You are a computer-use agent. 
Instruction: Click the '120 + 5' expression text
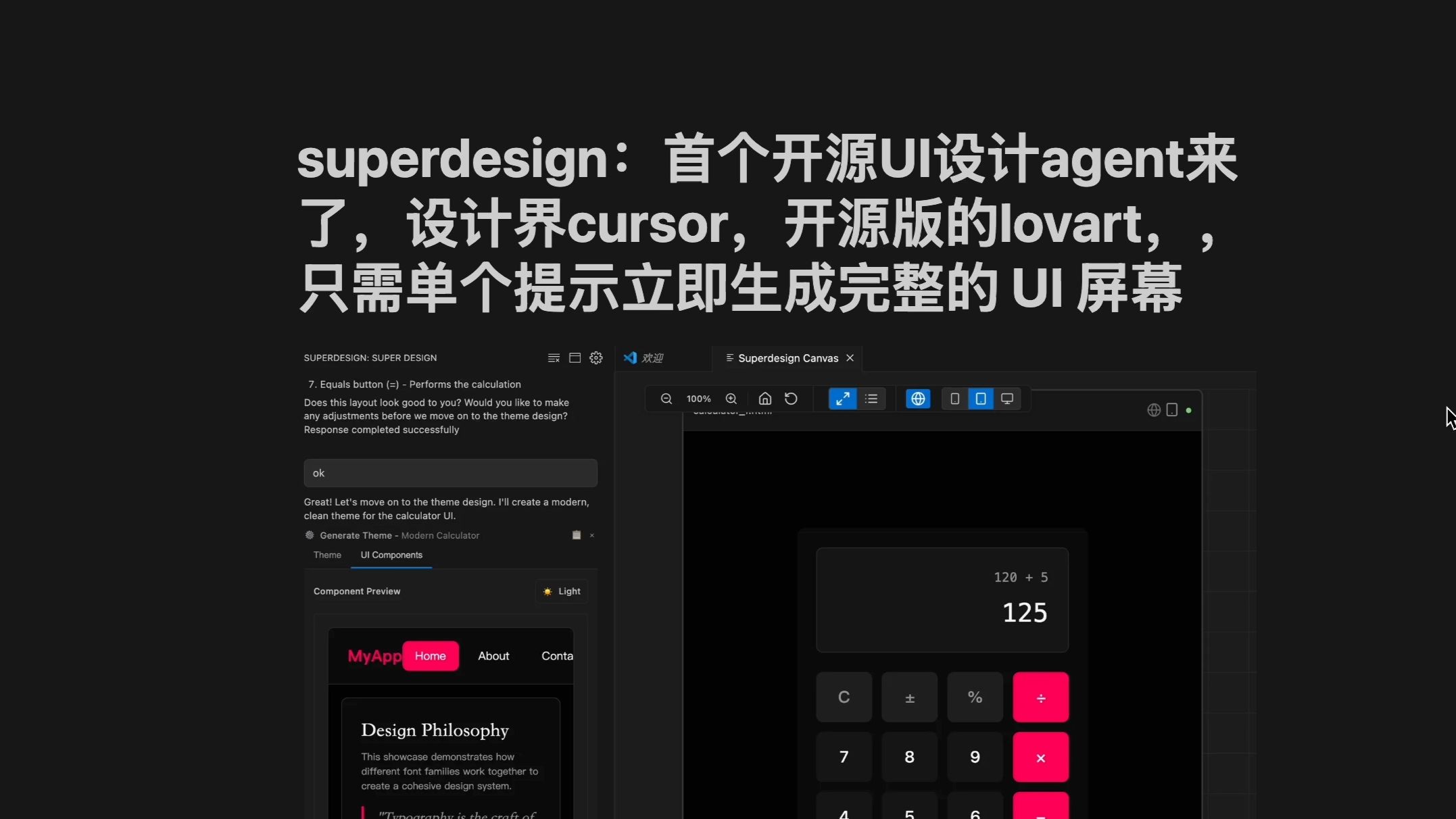tap(1021, 577)
